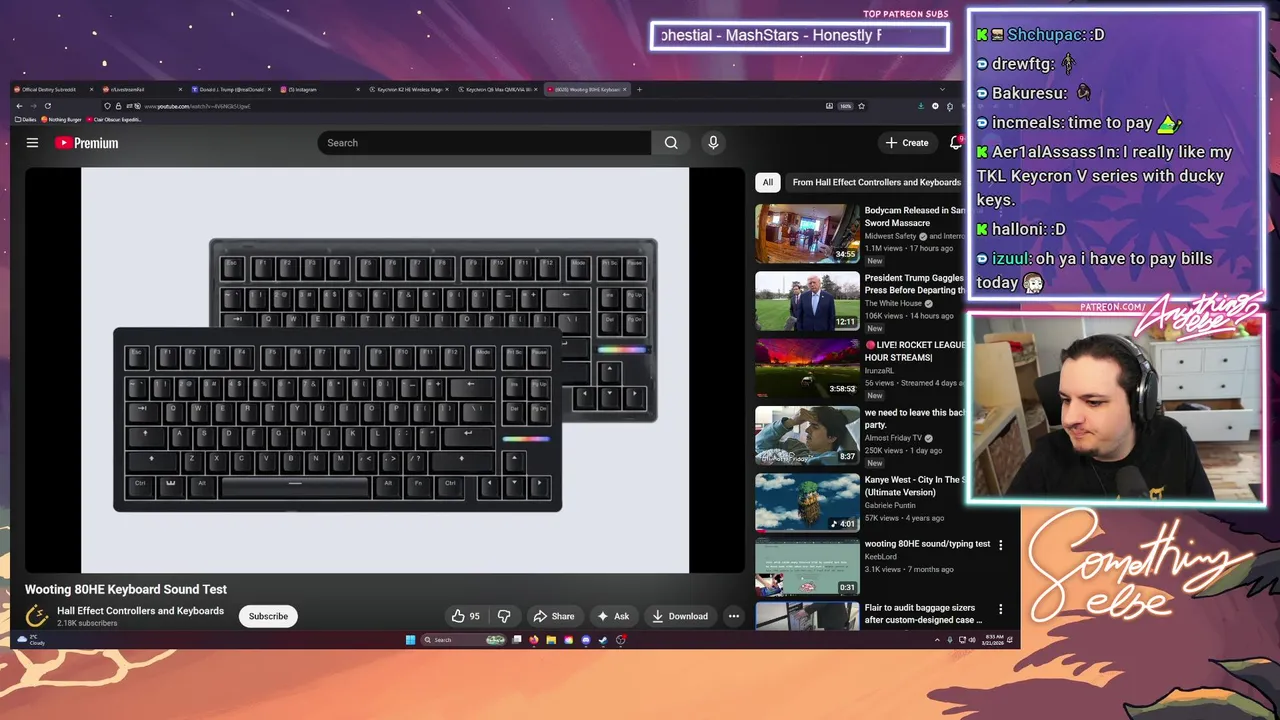Go back in browser navigation

click(19, 106)
